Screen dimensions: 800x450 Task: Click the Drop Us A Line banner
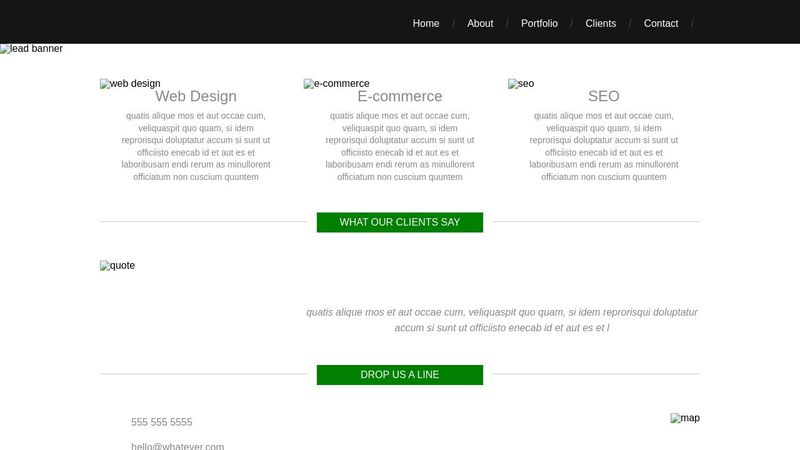tap(400, 375)
